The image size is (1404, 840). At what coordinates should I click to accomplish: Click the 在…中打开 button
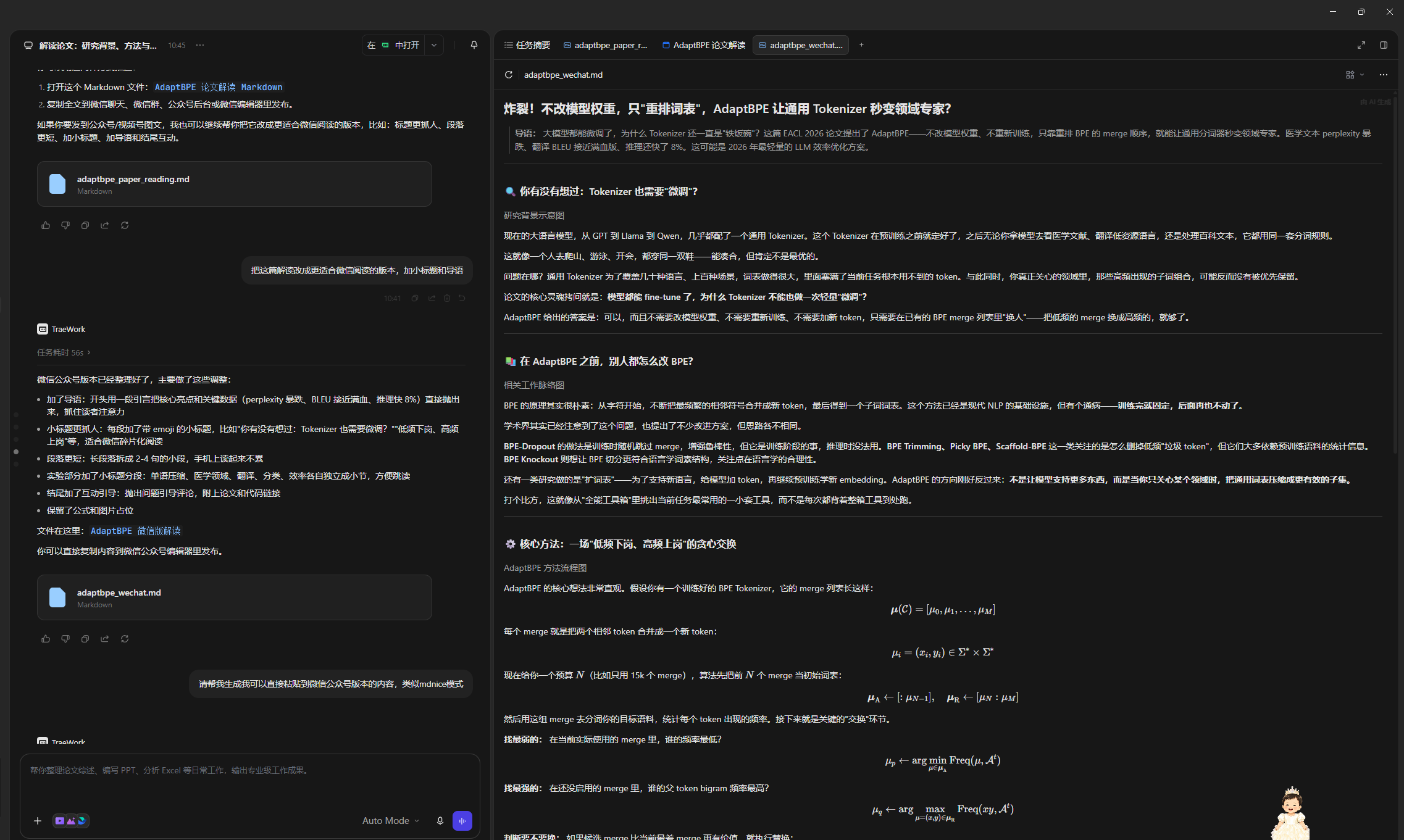(x=393, y=45)
